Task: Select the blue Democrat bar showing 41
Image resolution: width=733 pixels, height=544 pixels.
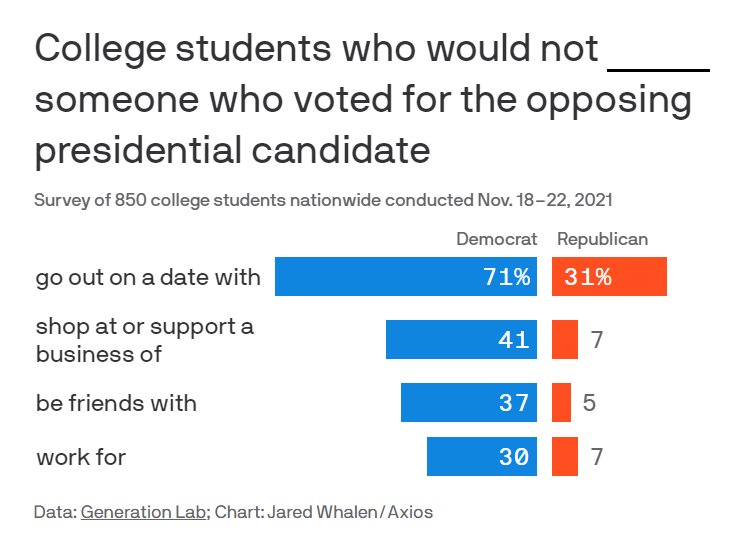Action: (461, 340)
